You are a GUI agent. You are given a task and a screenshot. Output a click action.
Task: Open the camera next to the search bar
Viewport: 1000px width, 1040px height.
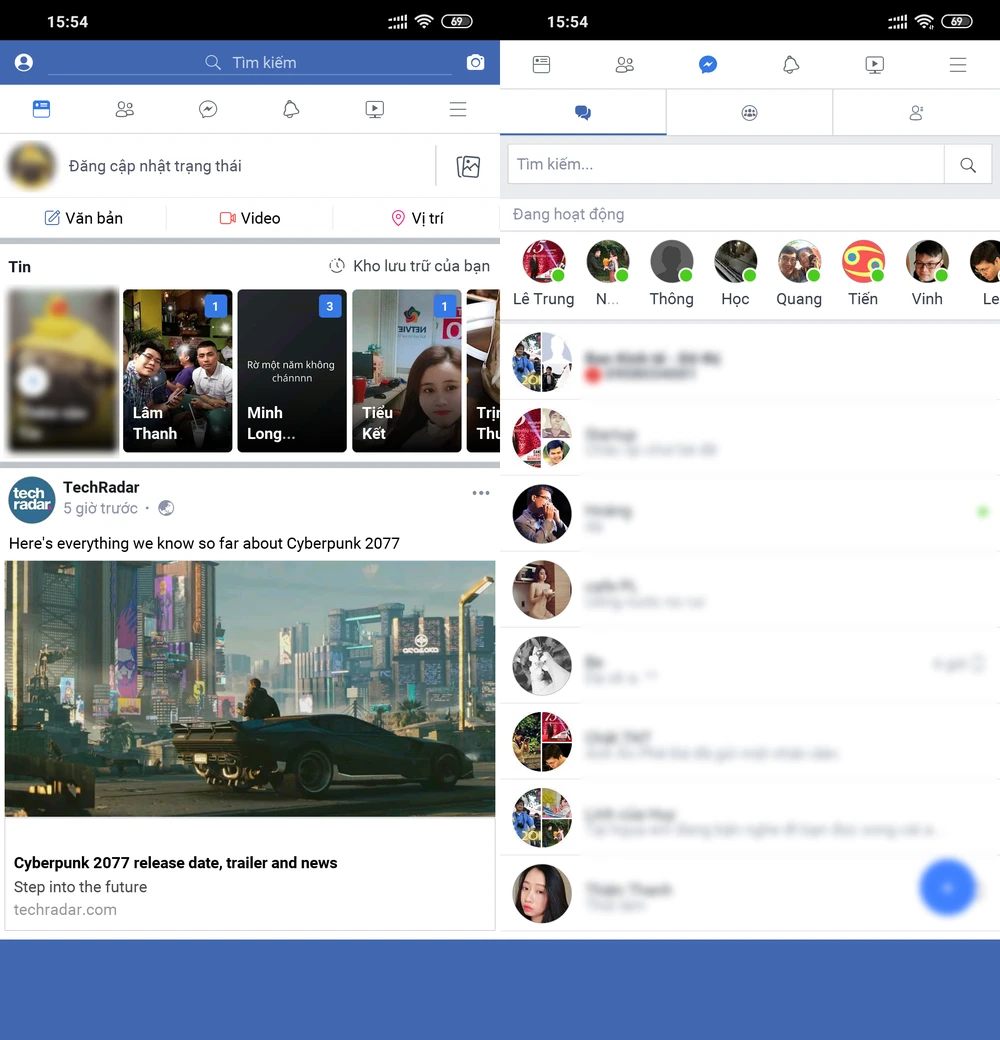tap(476, 62)
